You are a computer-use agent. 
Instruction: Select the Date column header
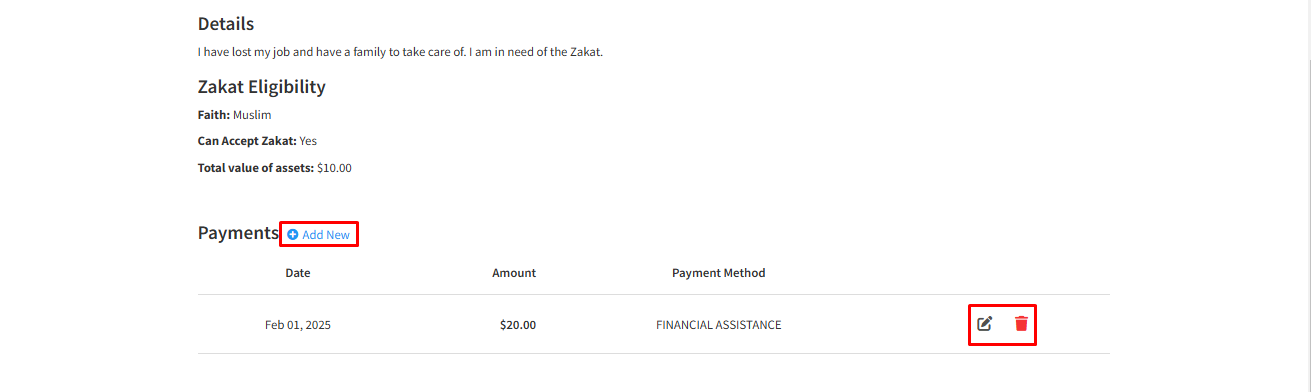298,273
